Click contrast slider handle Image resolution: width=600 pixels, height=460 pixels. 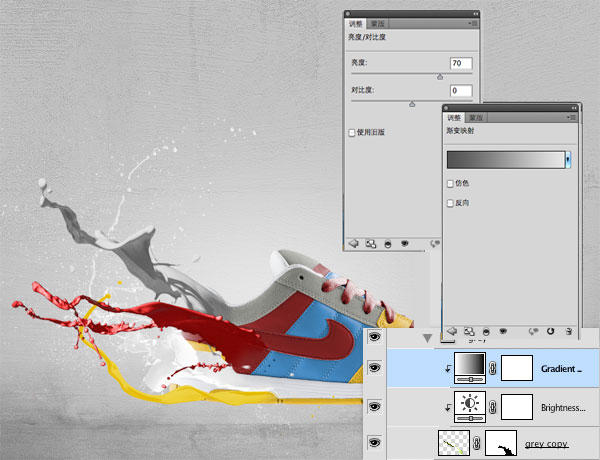(x=412, y=104)
